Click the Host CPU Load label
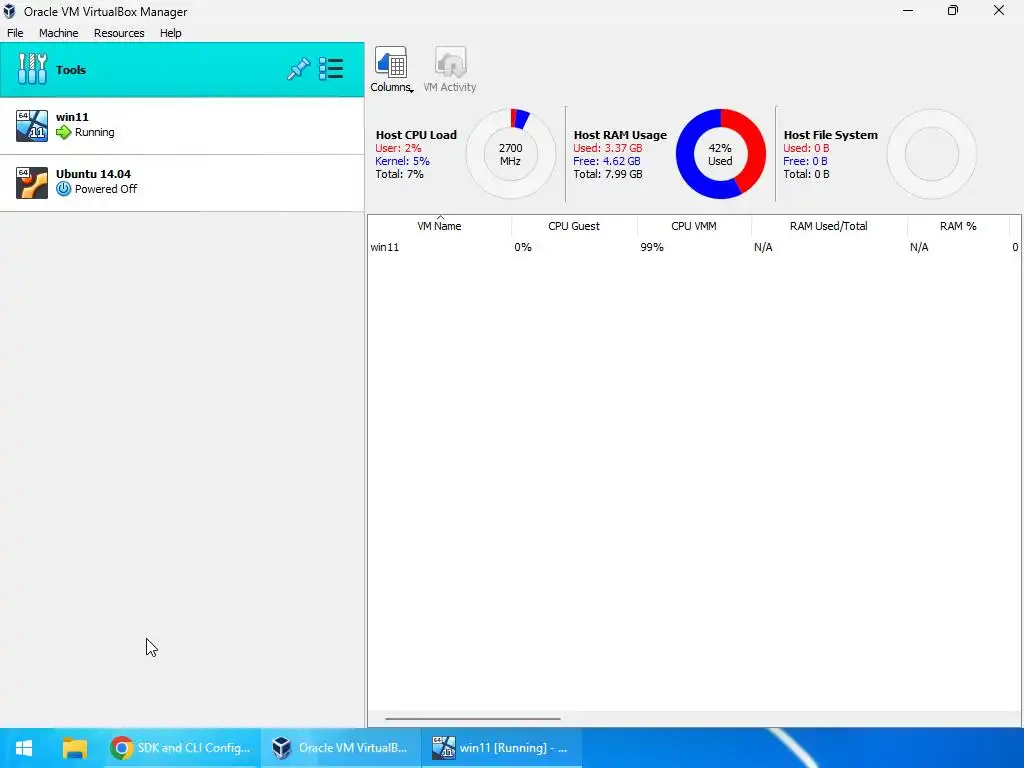Image resolution: width=1024 pixels, height=768 pixels. 416,135
